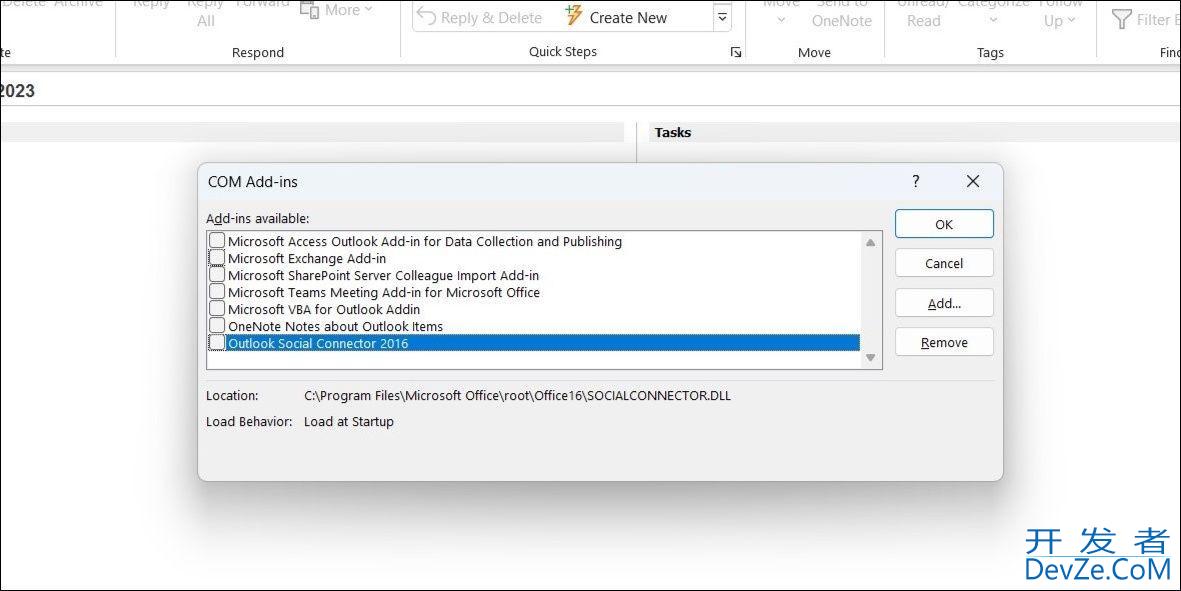Viewport: 1181px width, 591px height.
Task: Open the Categorize dropdown arrow
Action: click(993, 20)
